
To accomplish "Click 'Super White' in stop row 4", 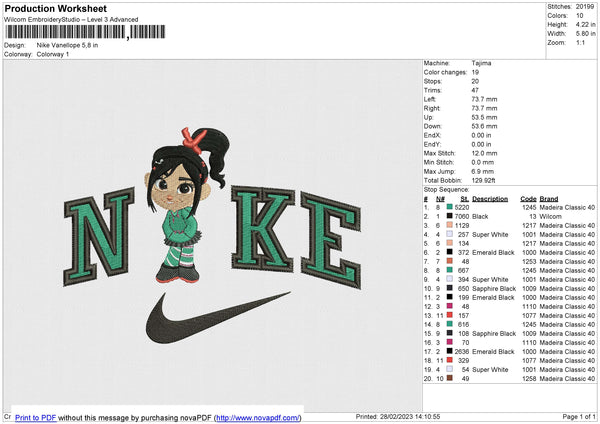I will pos(490,234).
